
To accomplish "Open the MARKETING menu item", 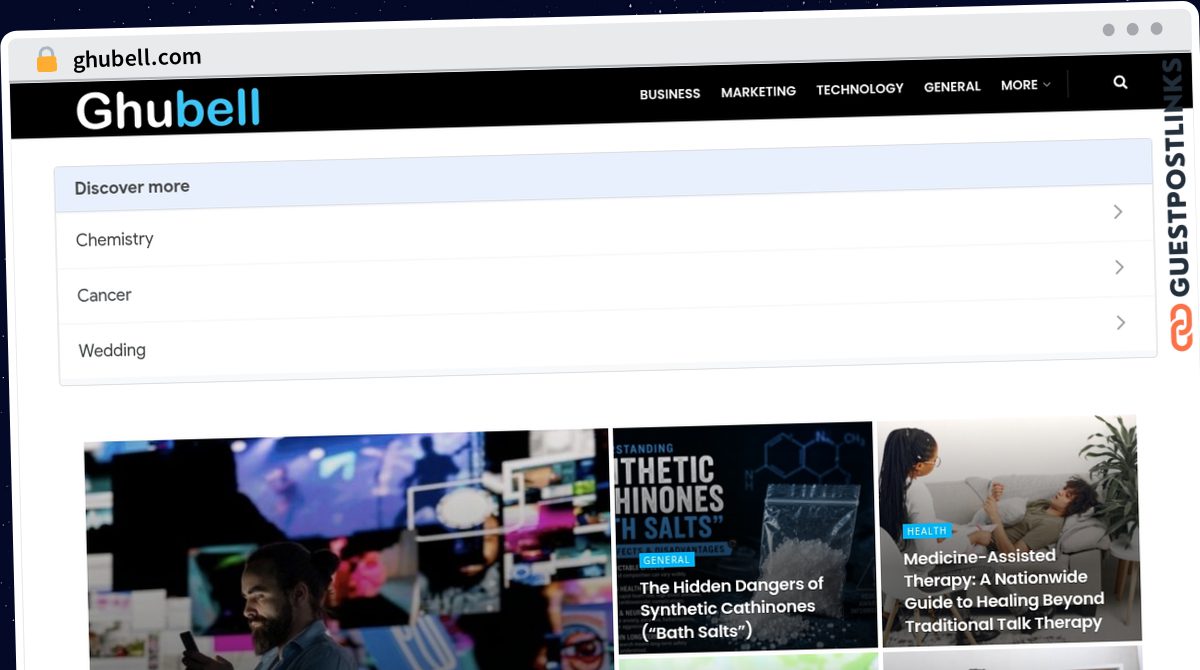I will (758, 91).
